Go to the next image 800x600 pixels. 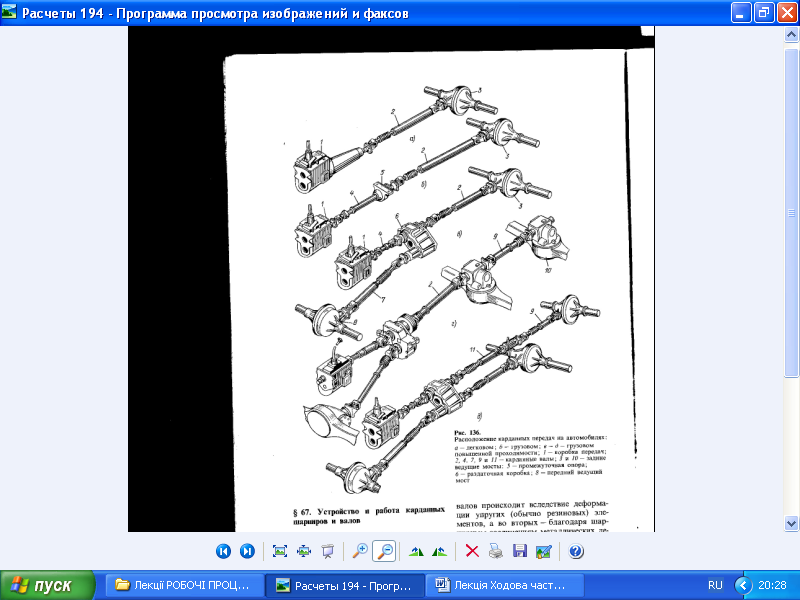click(247, 551)
